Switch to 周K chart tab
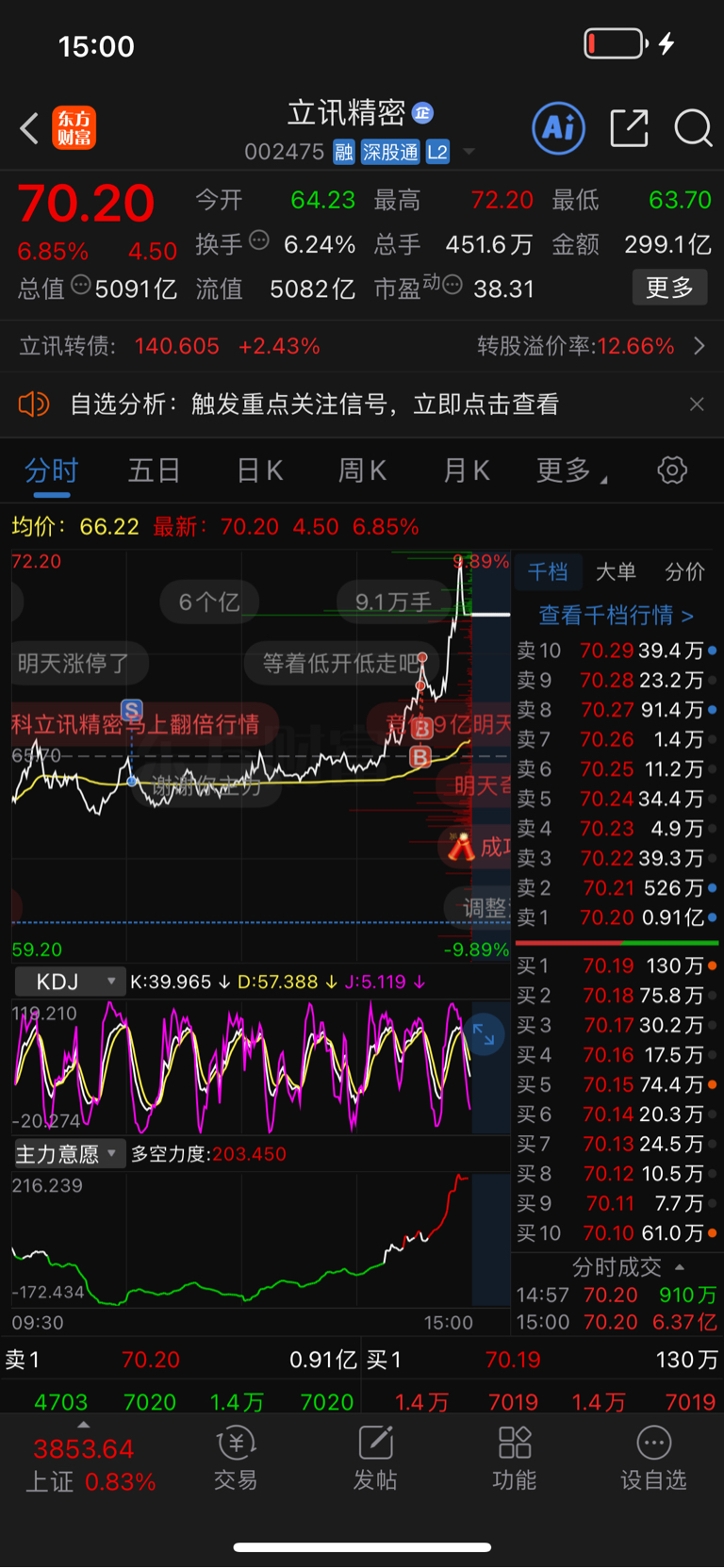 [x=362, y=470]
